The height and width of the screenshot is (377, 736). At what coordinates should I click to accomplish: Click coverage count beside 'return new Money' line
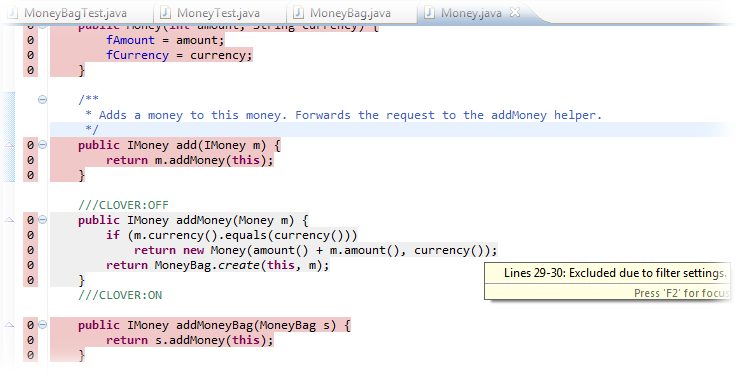pyautogui.click(x=30, y=250)
